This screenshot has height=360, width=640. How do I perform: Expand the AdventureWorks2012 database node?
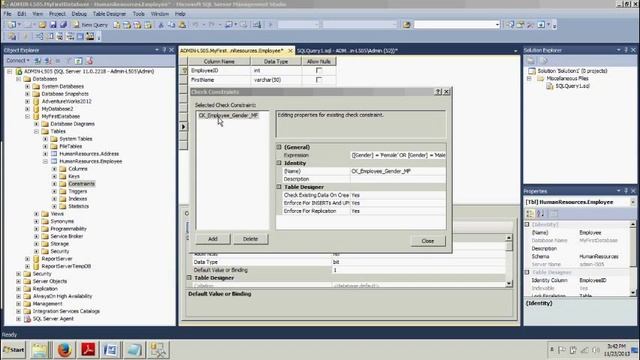point(27,101)
